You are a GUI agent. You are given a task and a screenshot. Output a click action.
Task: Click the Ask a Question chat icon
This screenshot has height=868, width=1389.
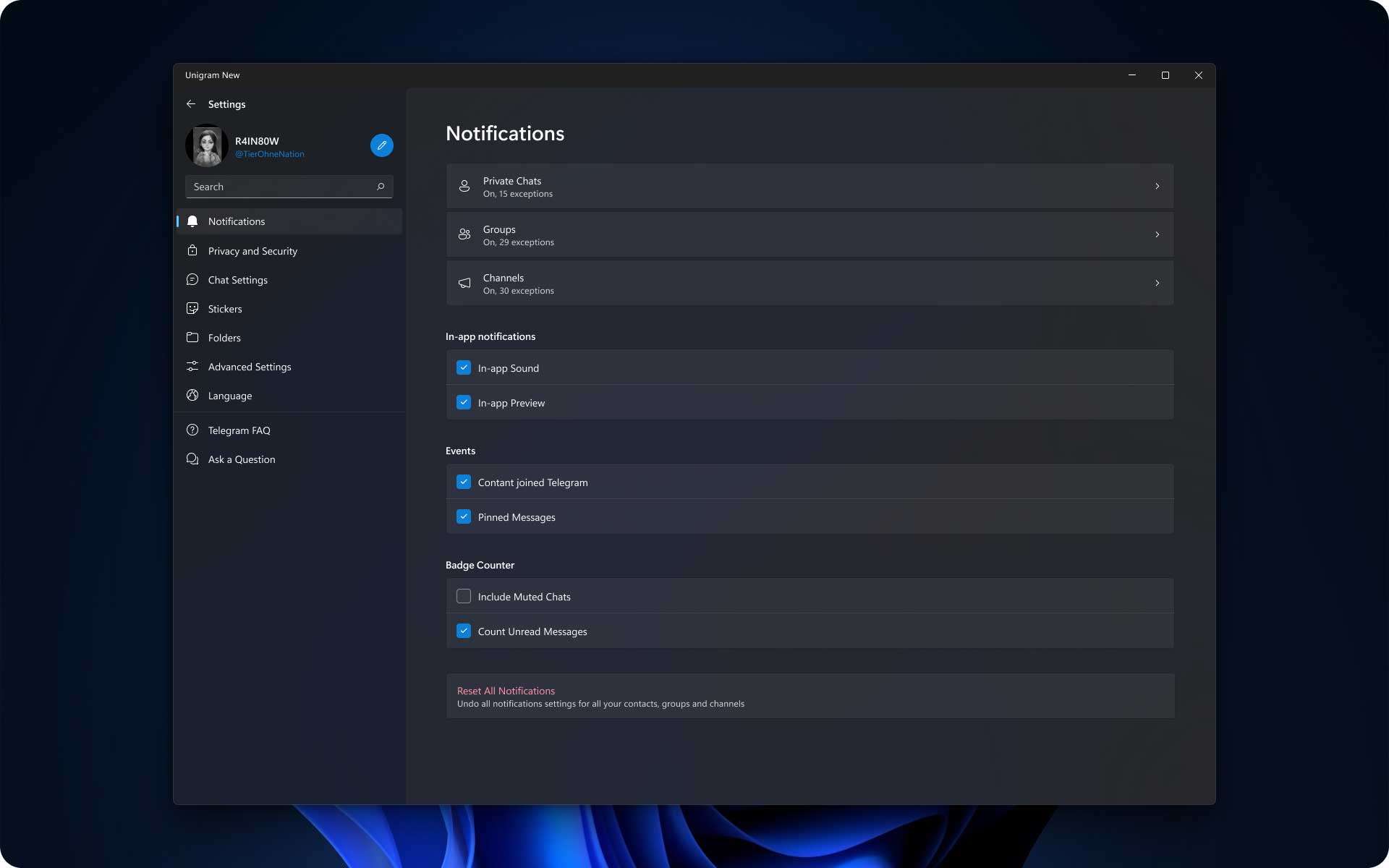(192, 459)
